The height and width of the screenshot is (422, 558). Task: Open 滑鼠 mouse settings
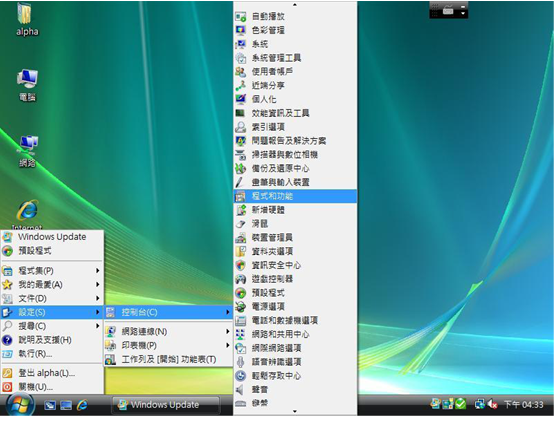(295, 224)
